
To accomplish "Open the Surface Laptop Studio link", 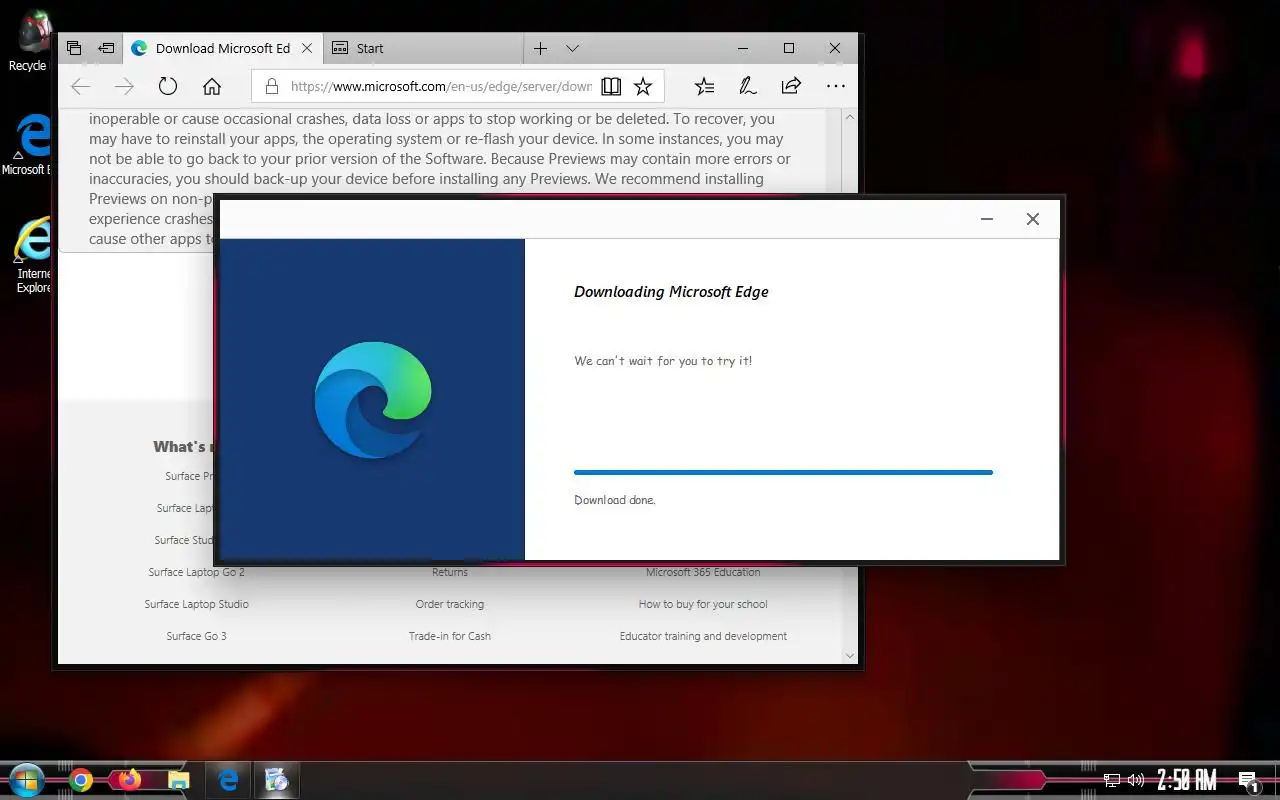I will [197, 604].
